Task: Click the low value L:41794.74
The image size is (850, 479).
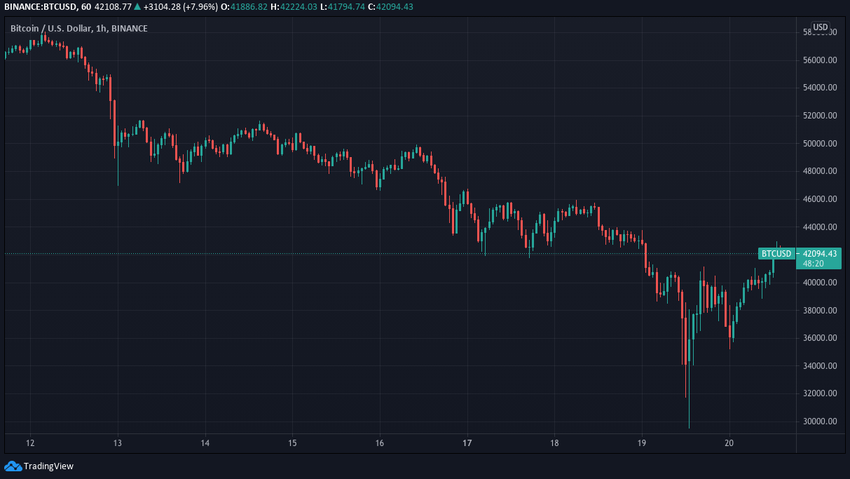Action: pyautogui.click(x=343, y=7)
